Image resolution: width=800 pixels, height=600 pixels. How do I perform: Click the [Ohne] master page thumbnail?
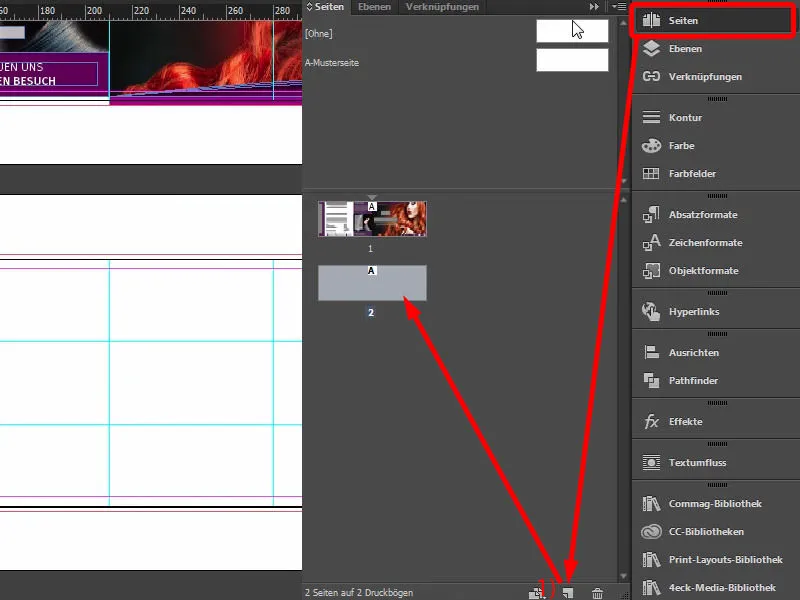click(572, 31)
